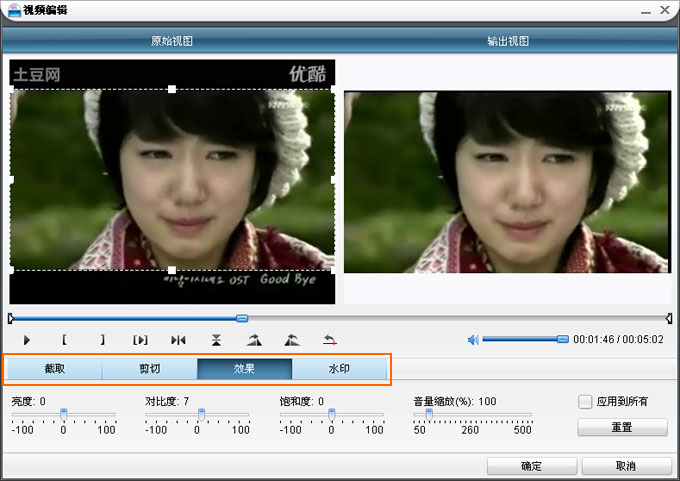The width and height of the screenshot is (680, 481).
Task: Enable 应用到所有 checkbox
Action: (585, 402)
